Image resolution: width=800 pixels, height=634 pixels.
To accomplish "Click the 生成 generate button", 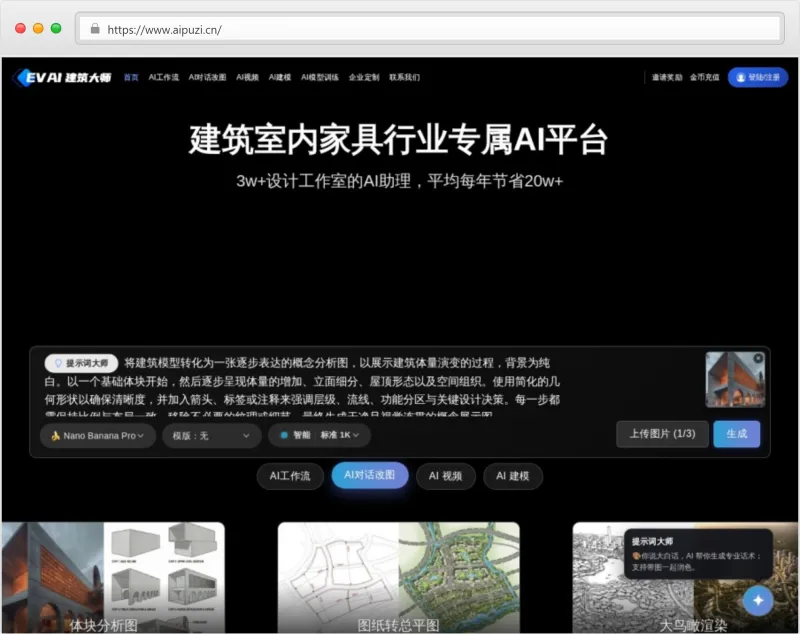I will (x=736, y=435).
